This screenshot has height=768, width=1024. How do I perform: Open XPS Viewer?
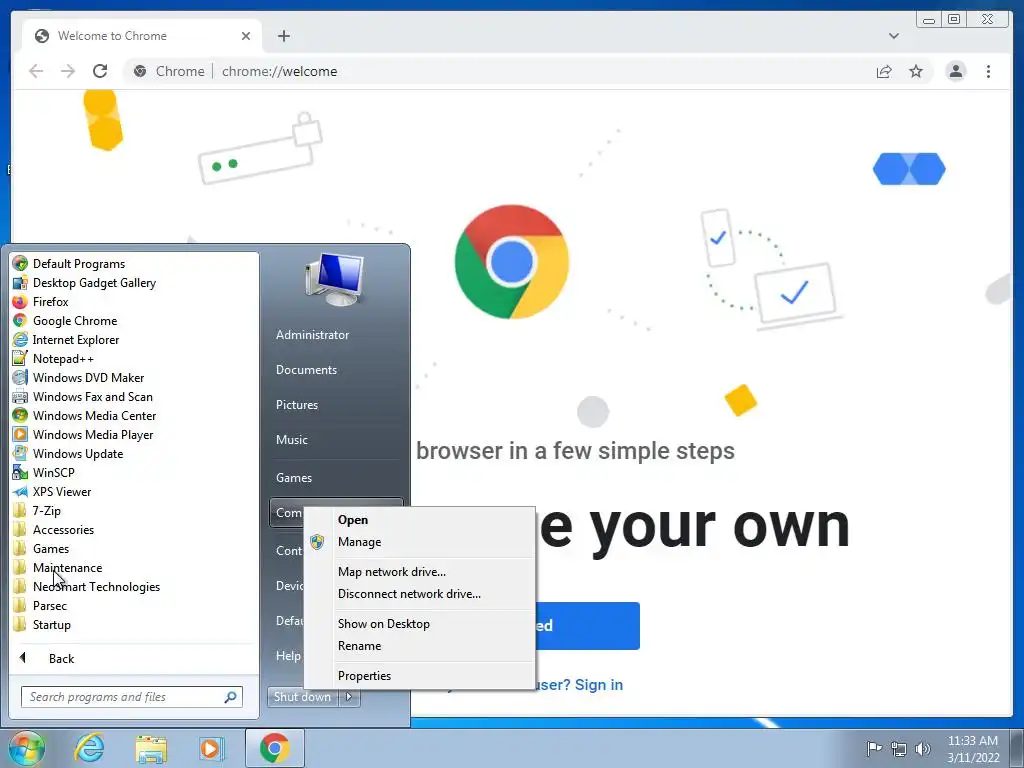(52, 492)
